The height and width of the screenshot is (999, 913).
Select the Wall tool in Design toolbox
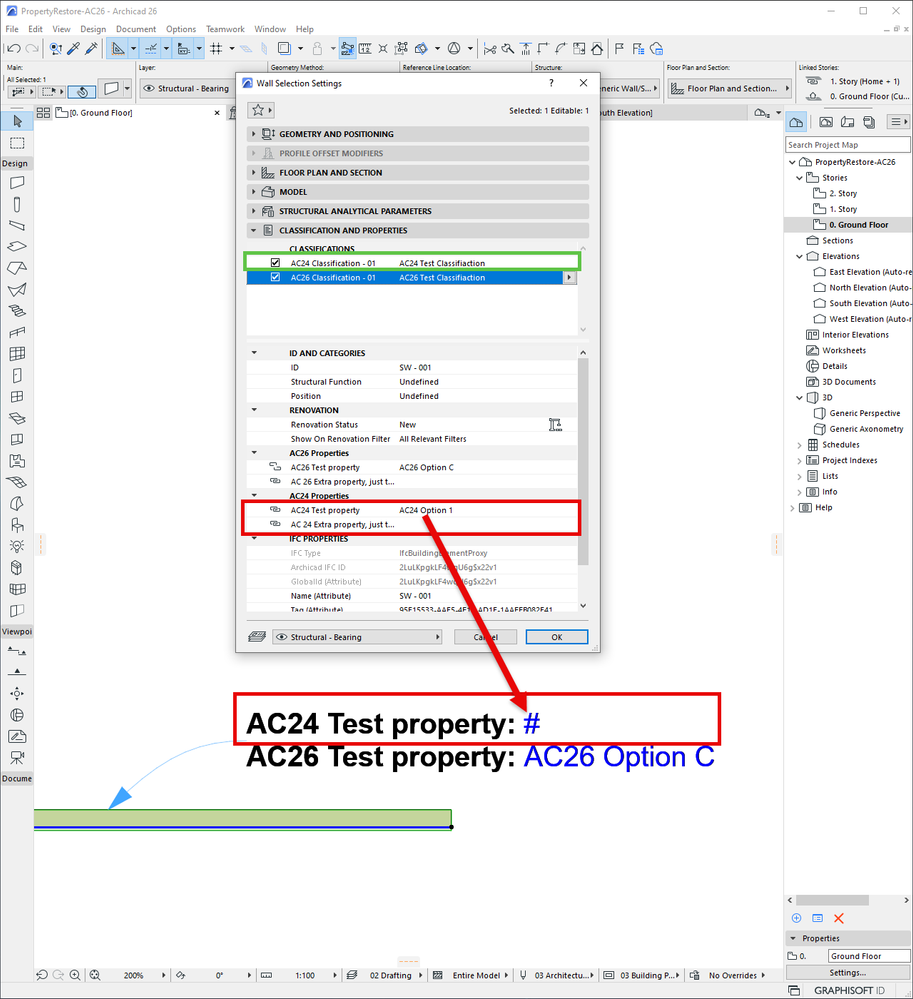click(x=17, y=183)
